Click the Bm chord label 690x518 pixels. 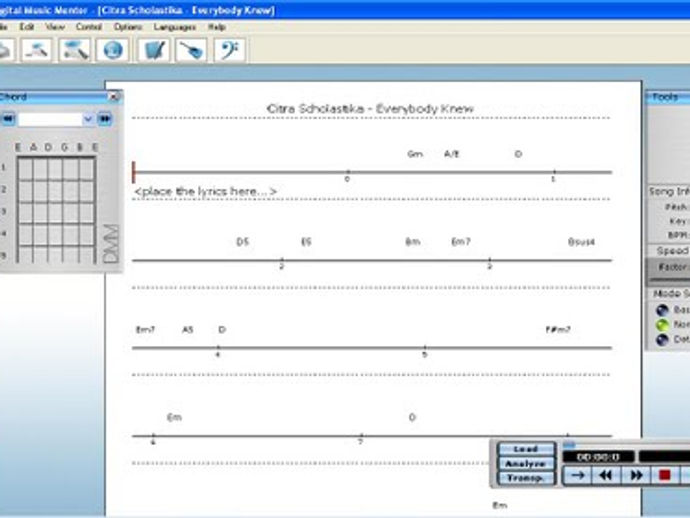pos(413,242)
